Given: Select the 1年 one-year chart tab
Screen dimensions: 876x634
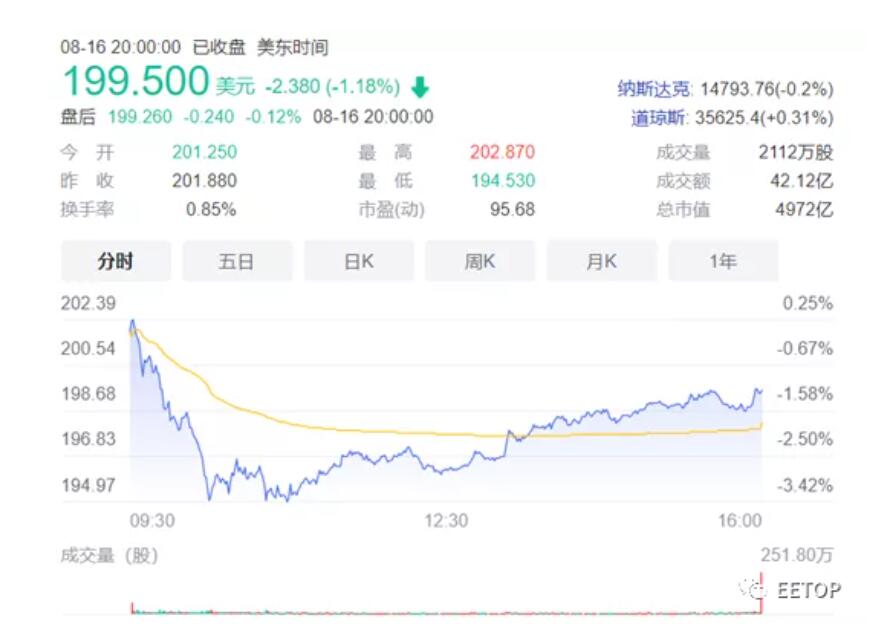Looking at the screenshot, I should (x=723, y=261).
